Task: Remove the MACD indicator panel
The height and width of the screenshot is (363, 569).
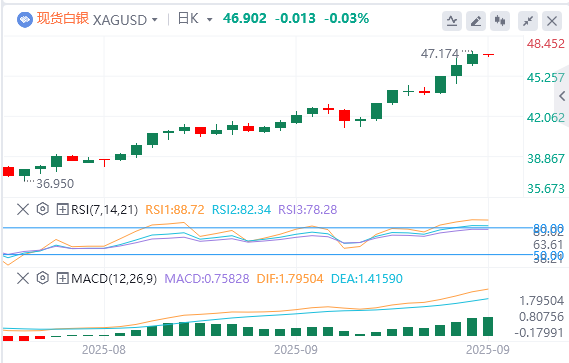Action: (23, 278)
